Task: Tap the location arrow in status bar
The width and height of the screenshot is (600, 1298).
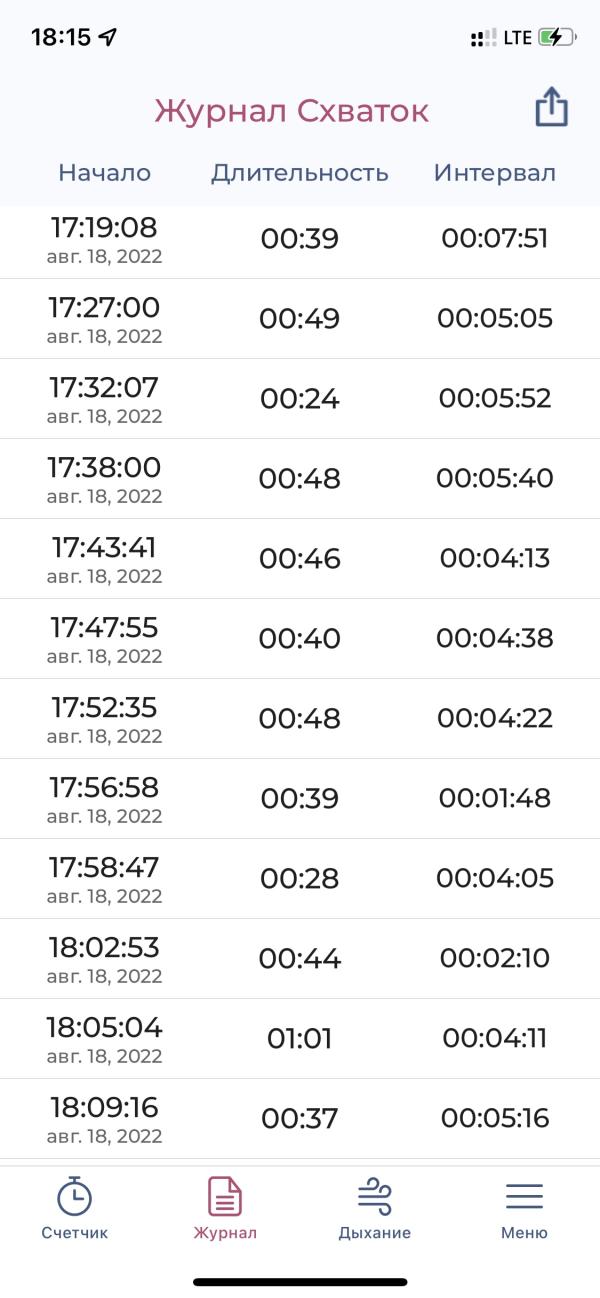Action: (108, 38)
